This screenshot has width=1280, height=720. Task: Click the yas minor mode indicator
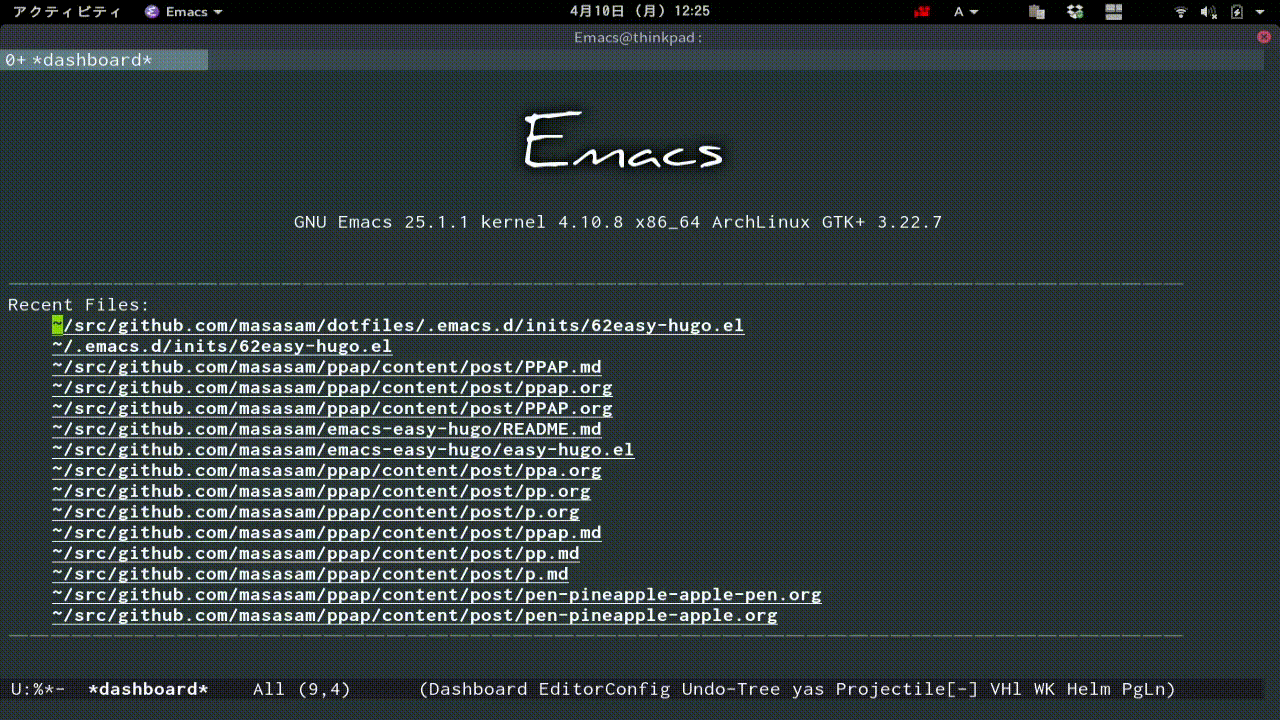808,689
